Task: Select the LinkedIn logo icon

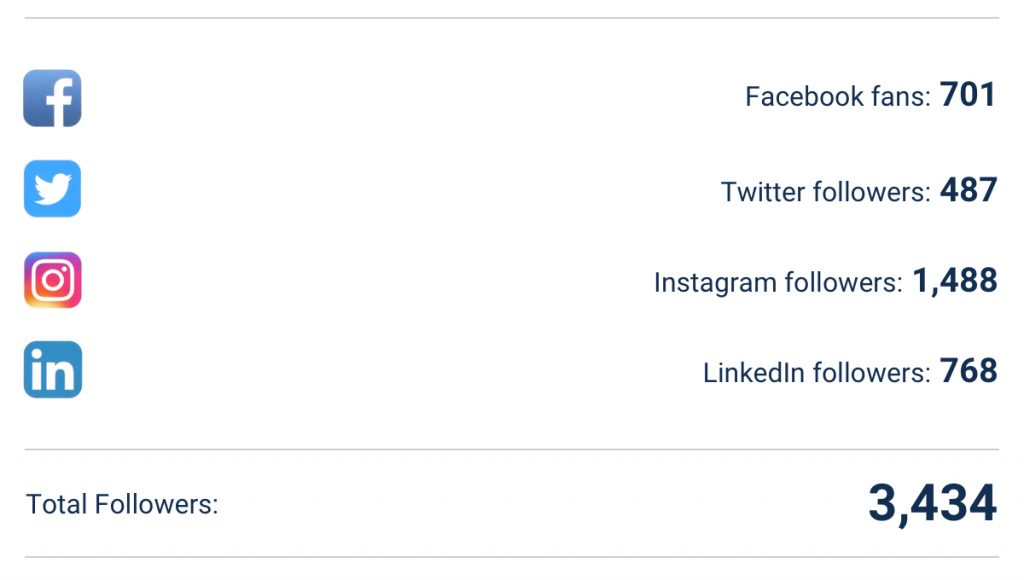Action: pos(53,370)
